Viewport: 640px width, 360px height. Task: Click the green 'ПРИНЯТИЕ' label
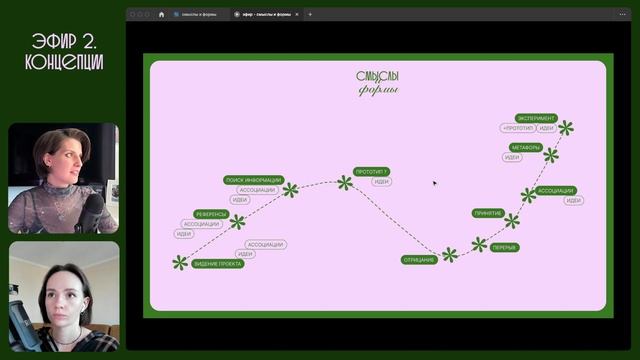(x=488, y=213)
